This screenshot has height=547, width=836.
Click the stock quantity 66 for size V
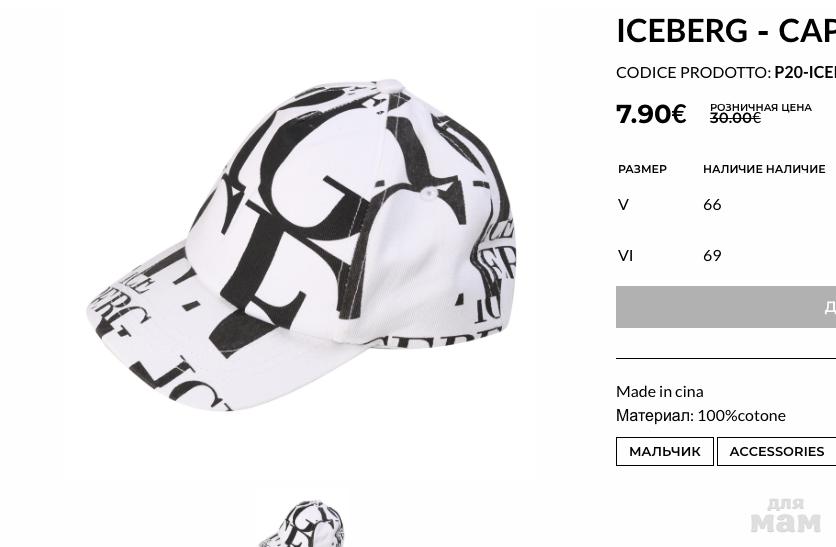712,205
